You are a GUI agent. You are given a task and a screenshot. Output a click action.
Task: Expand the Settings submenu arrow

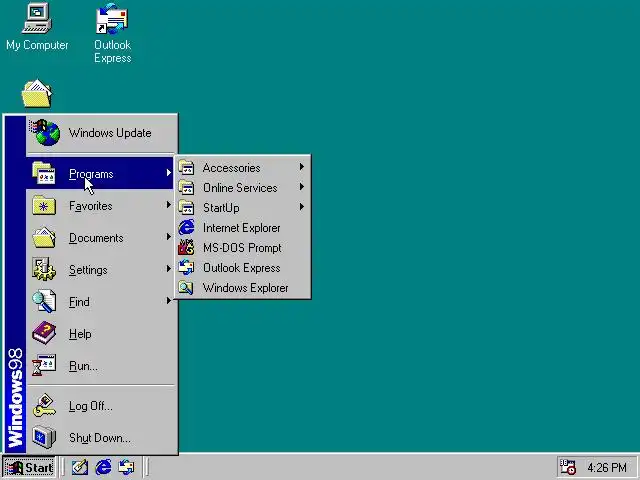tap(169, 269)
